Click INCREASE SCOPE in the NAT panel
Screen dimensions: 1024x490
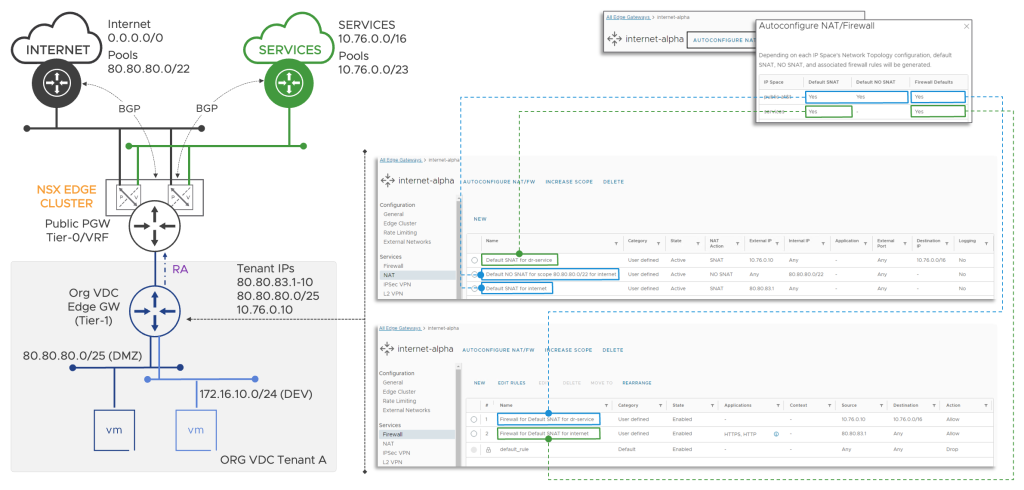569,182
